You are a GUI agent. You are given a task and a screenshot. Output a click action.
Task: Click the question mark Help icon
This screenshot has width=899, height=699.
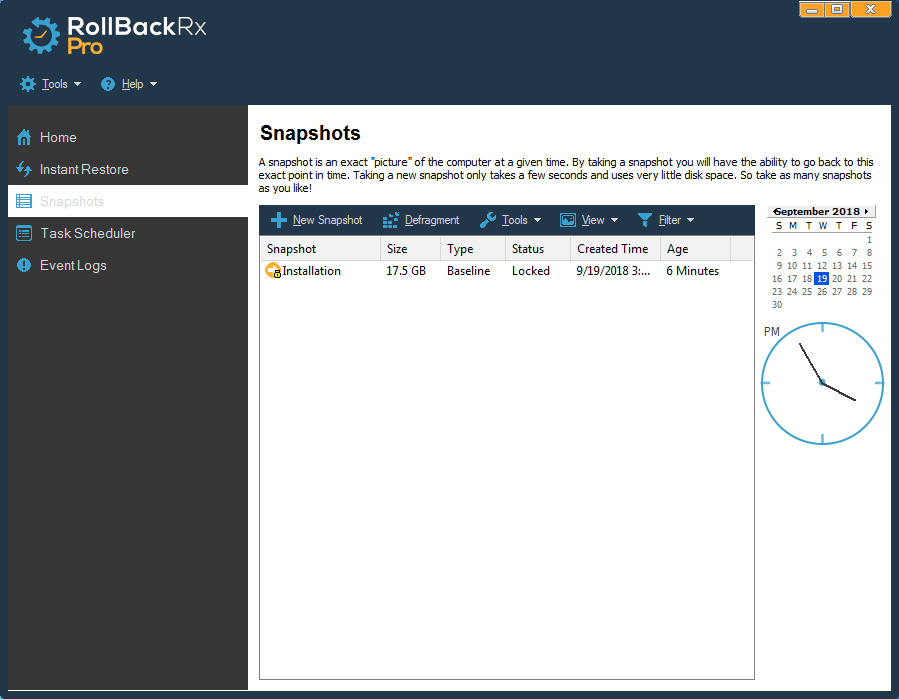pos(108,84)
